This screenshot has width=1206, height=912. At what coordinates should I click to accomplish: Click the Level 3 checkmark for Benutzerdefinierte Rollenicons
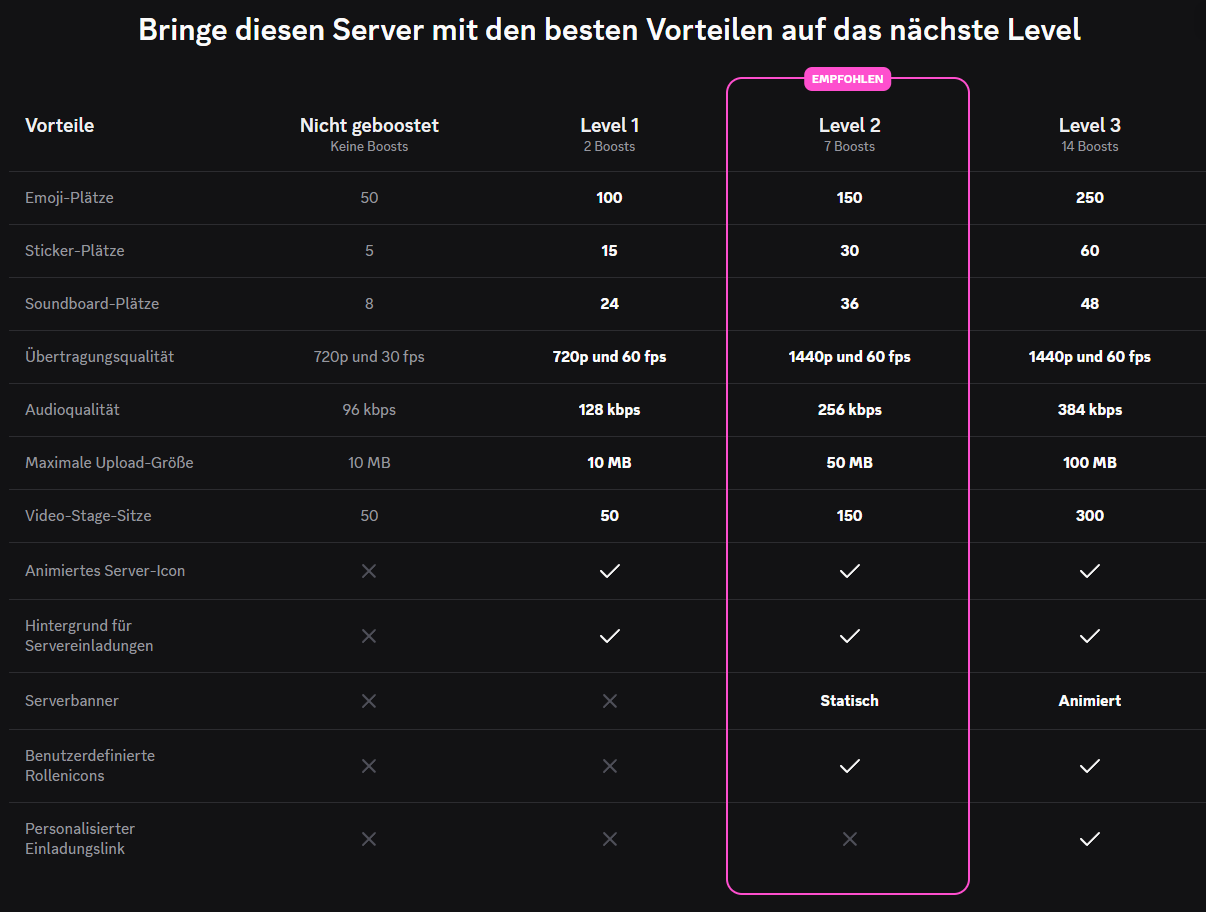click(1090, 766)
